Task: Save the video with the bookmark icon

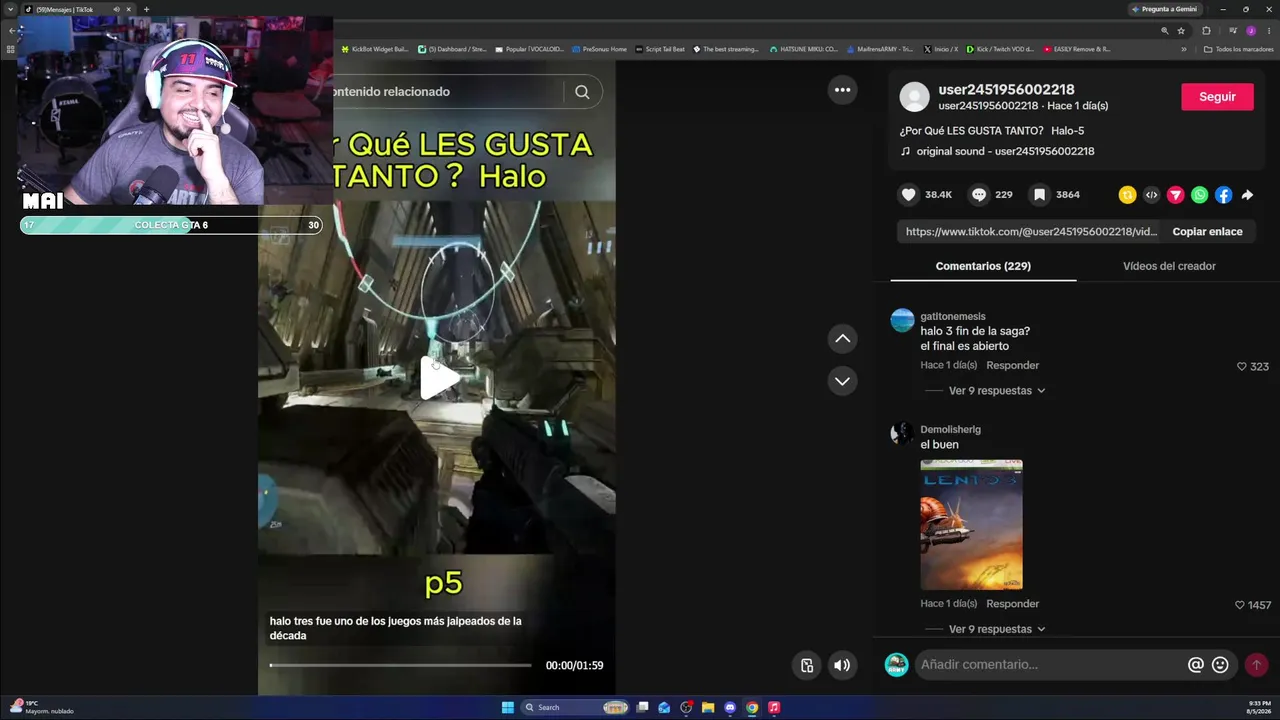Action: click(1040, 195)
